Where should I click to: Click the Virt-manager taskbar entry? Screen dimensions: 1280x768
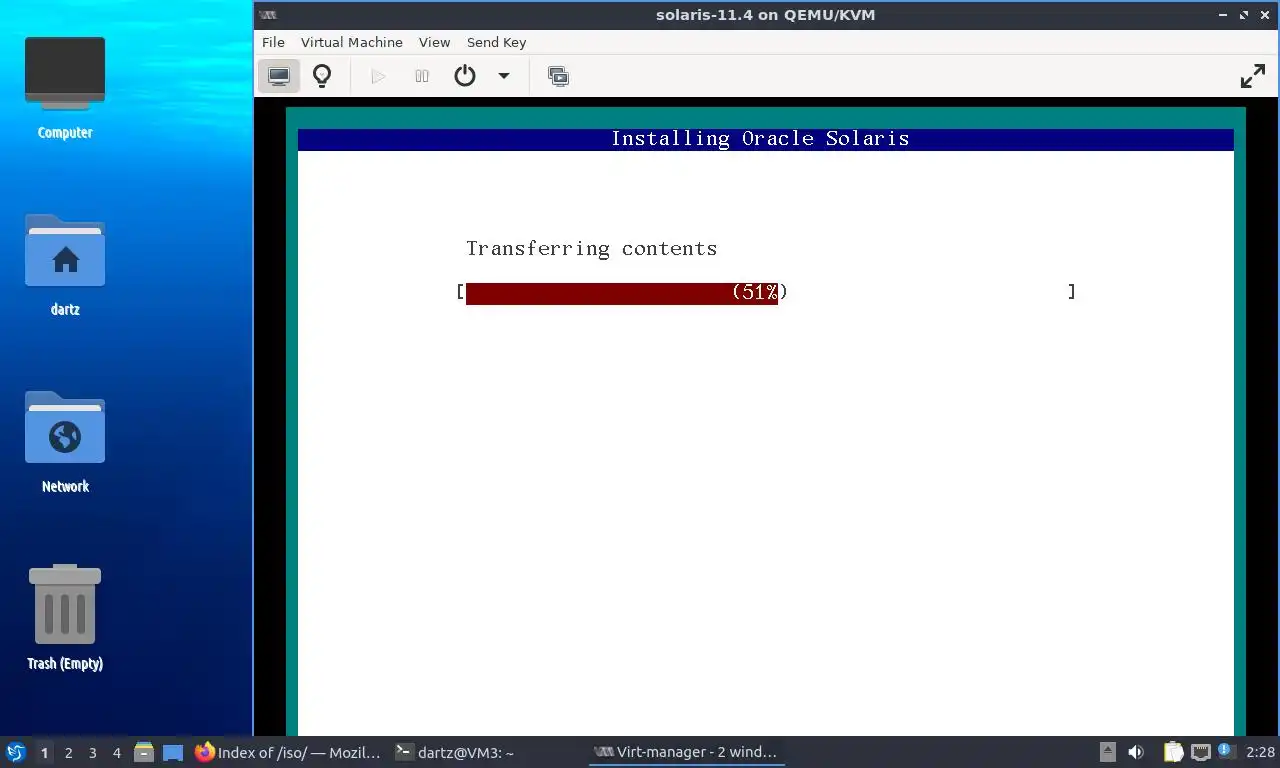coord(686,752)
